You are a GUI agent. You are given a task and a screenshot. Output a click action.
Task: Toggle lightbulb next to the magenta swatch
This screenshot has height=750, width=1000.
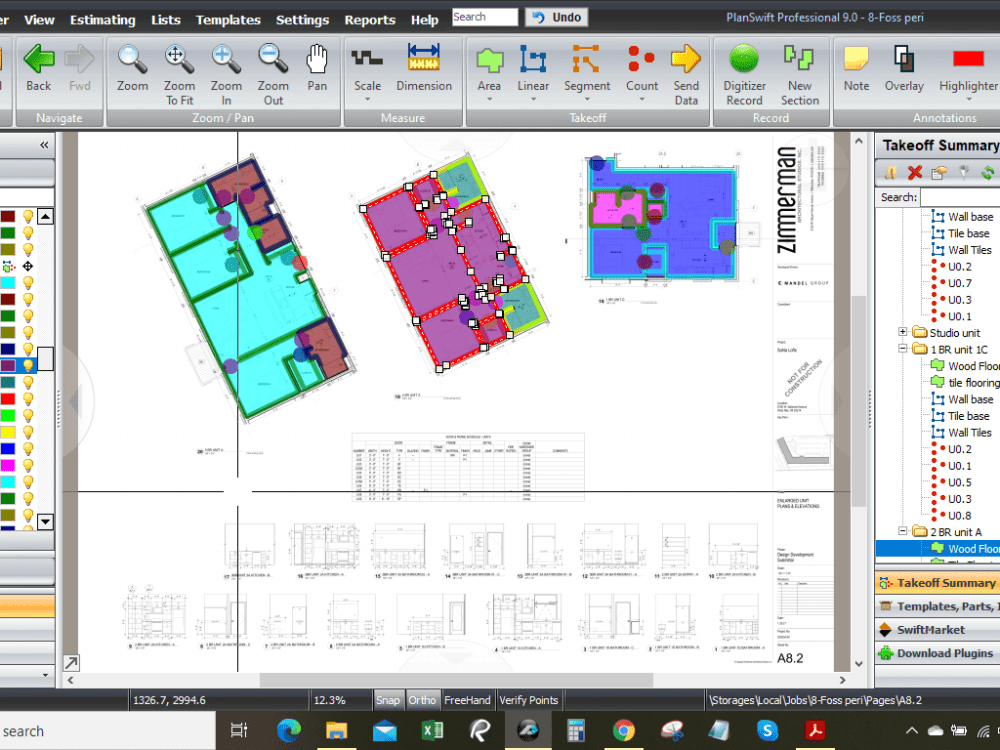[28, 465]
